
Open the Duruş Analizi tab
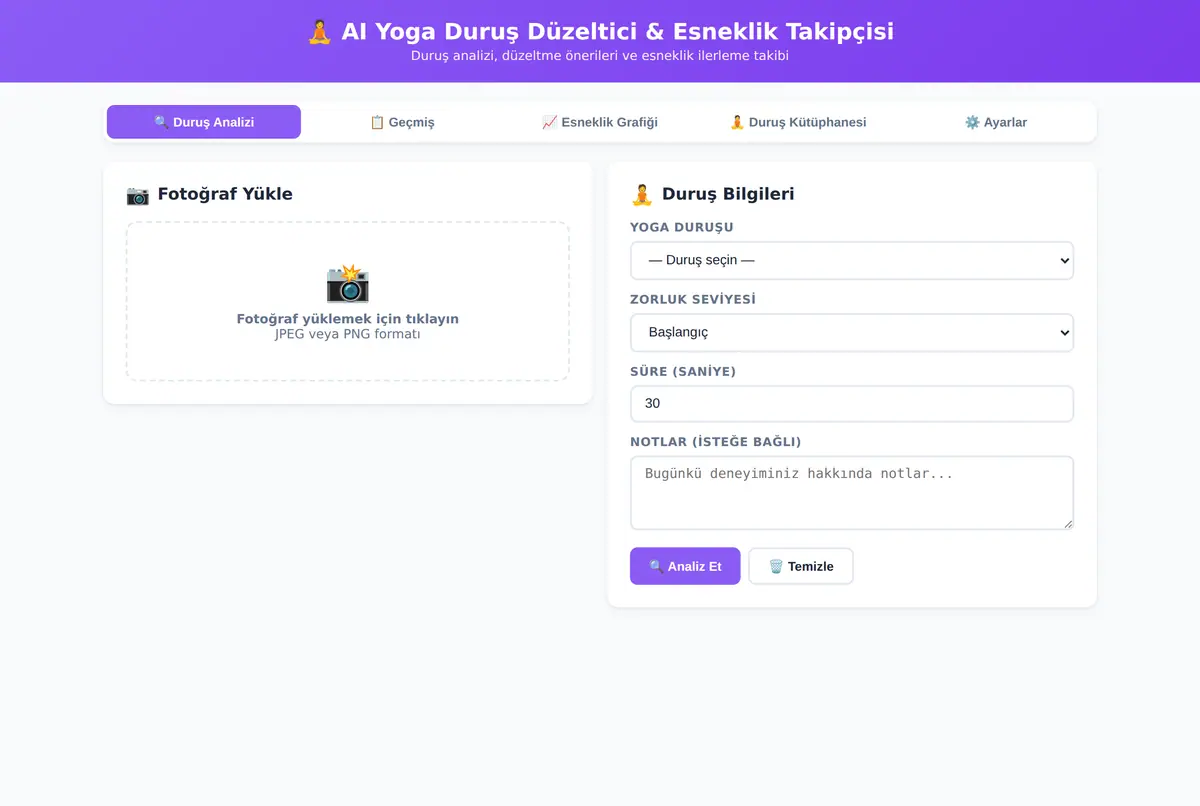[204, 122]
